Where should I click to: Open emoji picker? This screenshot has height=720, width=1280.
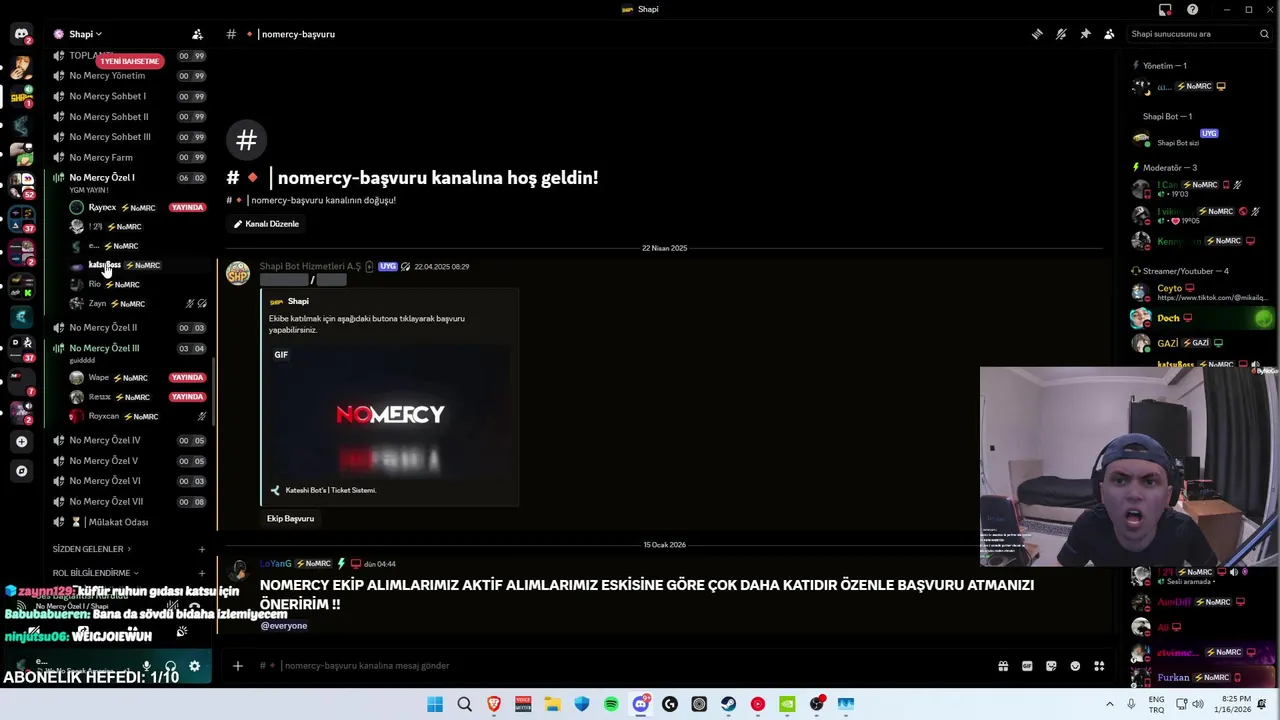[1075, 666]
